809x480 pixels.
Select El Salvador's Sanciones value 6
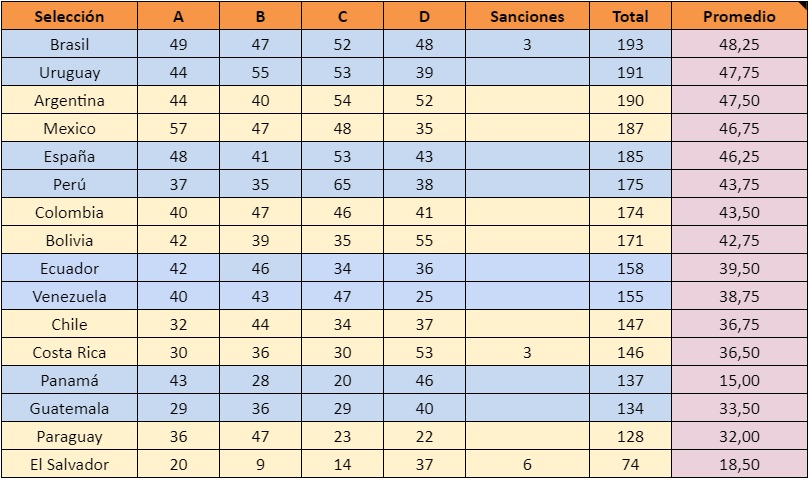(x=527, y=465)
